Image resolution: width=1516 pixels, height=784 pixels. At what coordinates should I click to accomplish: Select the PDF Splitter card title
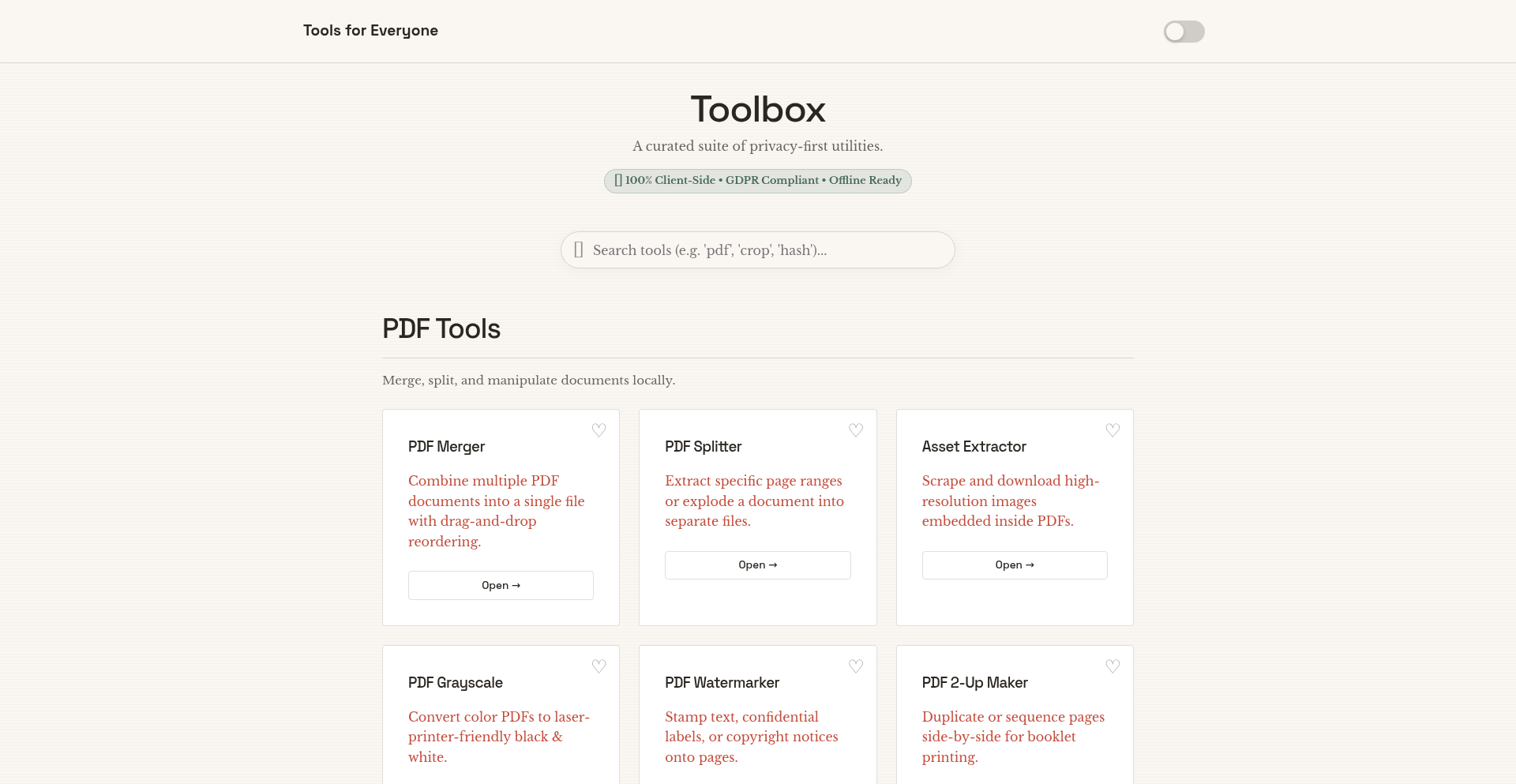click(703, 447)
